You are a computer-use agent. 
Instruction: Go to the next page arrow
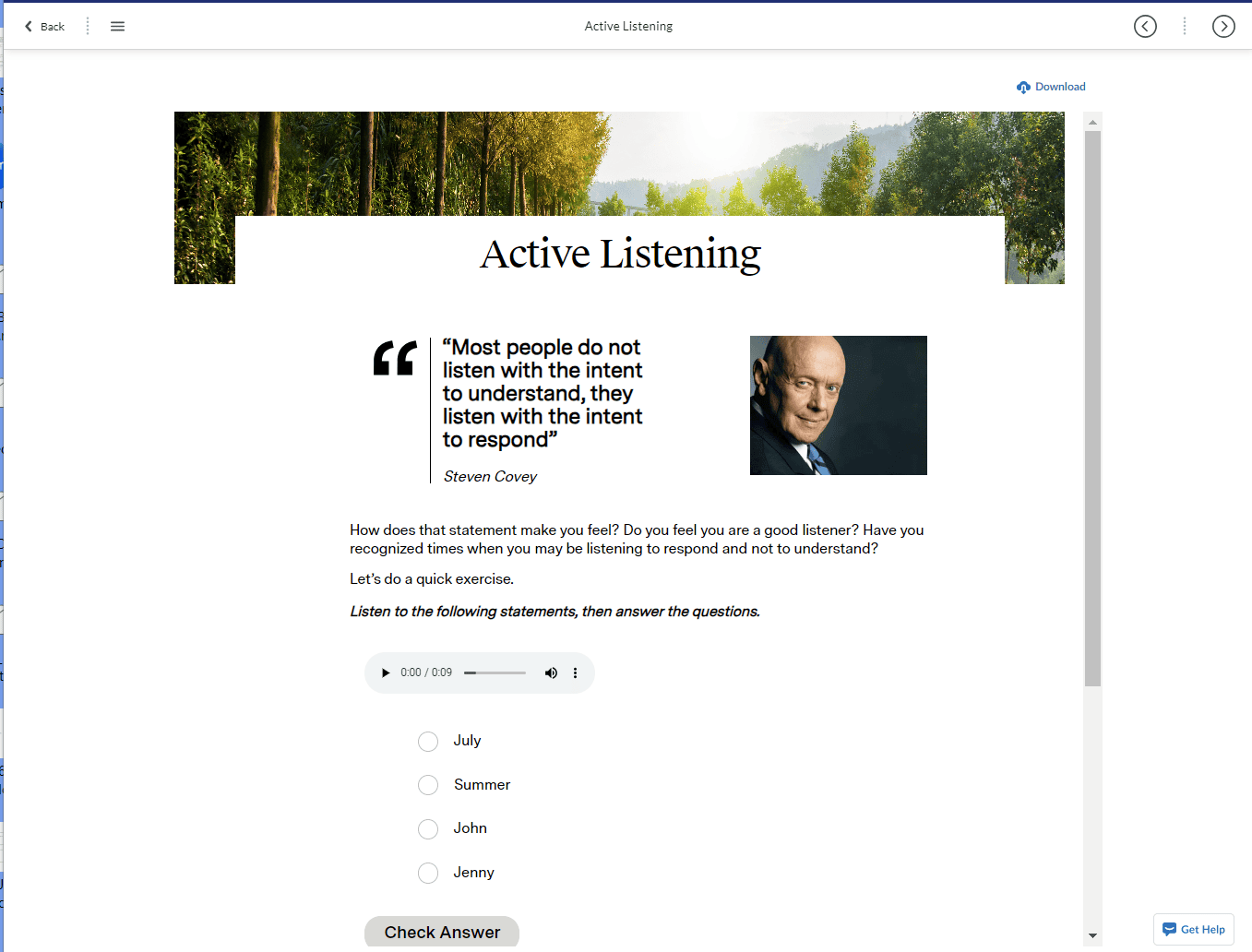click(1223, 26)
